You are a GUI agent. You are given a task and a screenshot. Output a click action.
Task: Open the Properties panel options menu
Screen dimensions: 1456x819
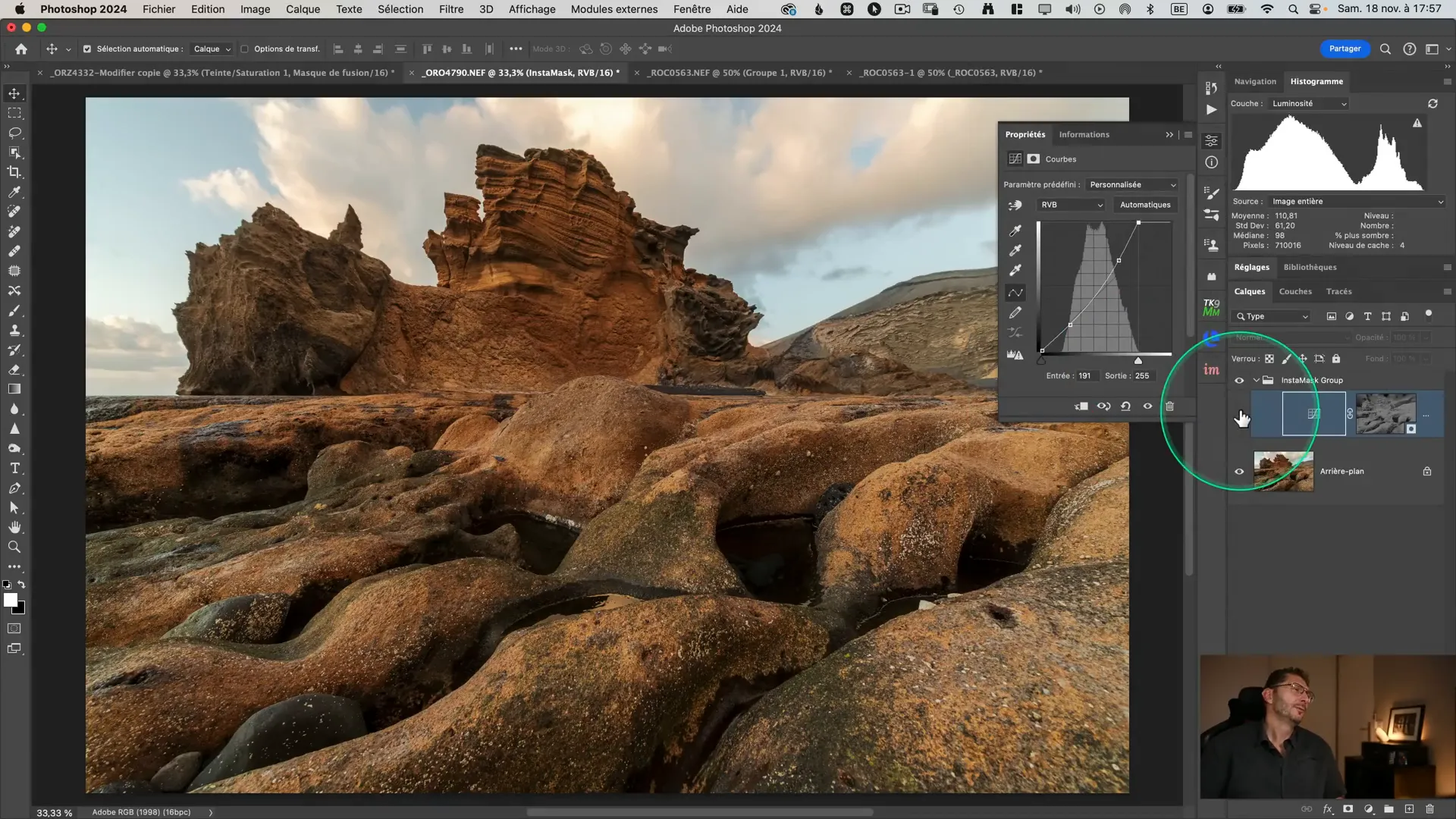pos(1188,135)
